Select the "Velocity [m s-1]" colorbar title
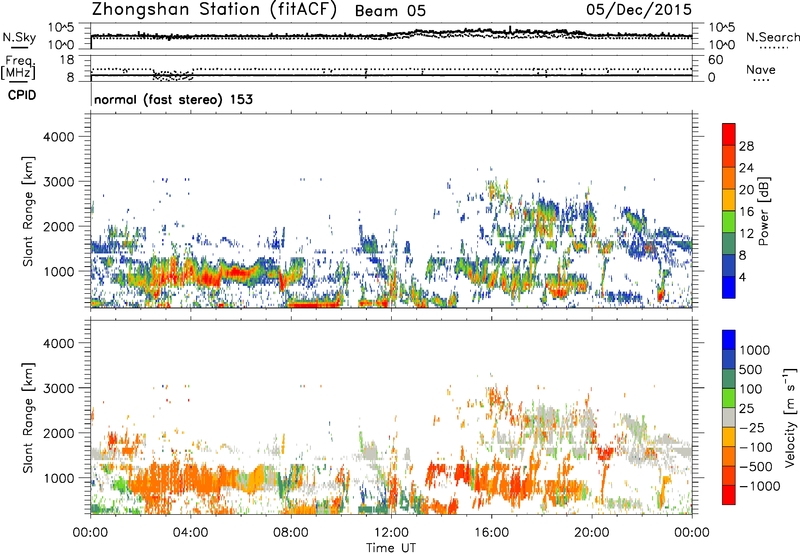 coord(791,417)
